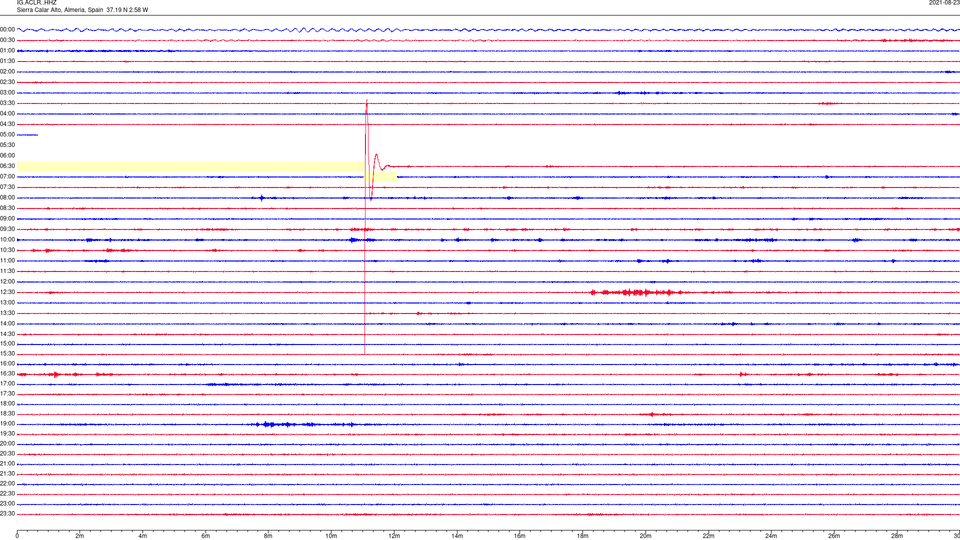Click the 06:30 time label

(7, 166)
